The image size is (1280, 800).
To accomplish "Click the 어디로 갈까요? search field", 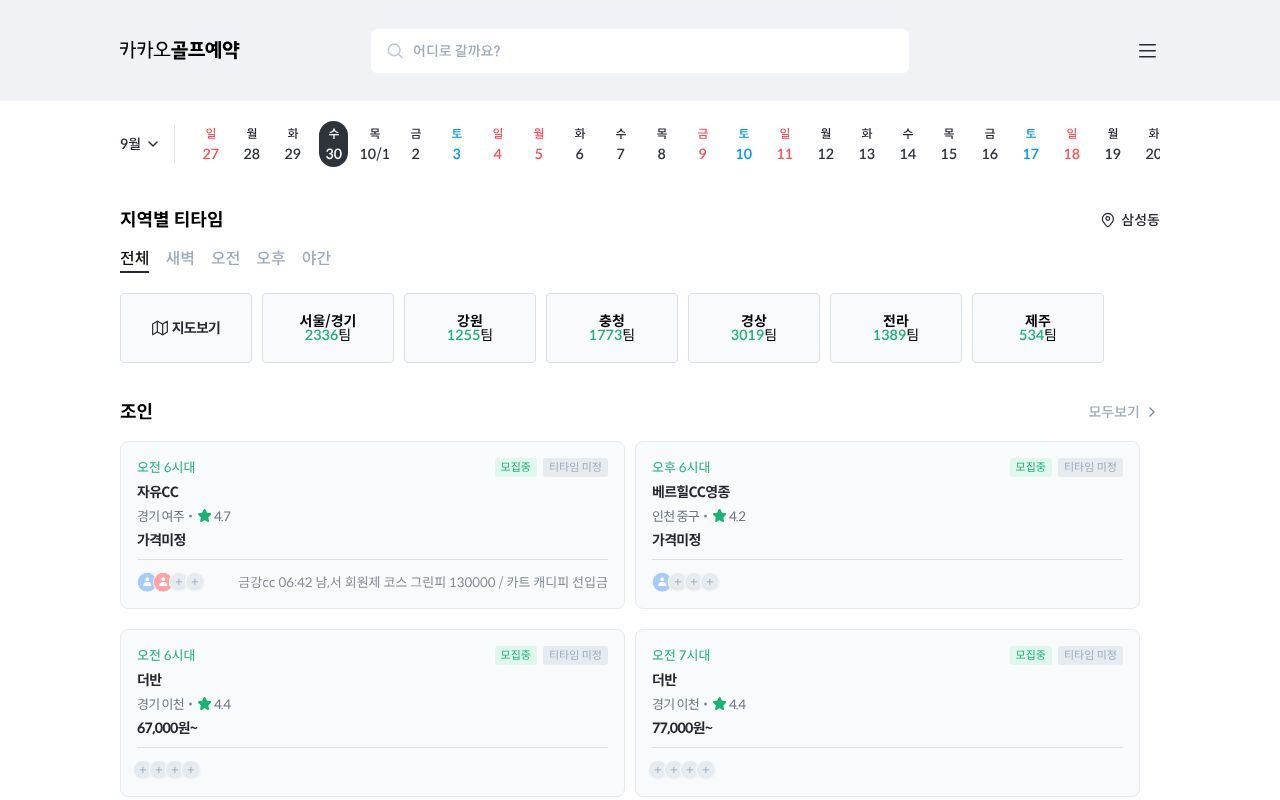I will click(x=640, y=51).
